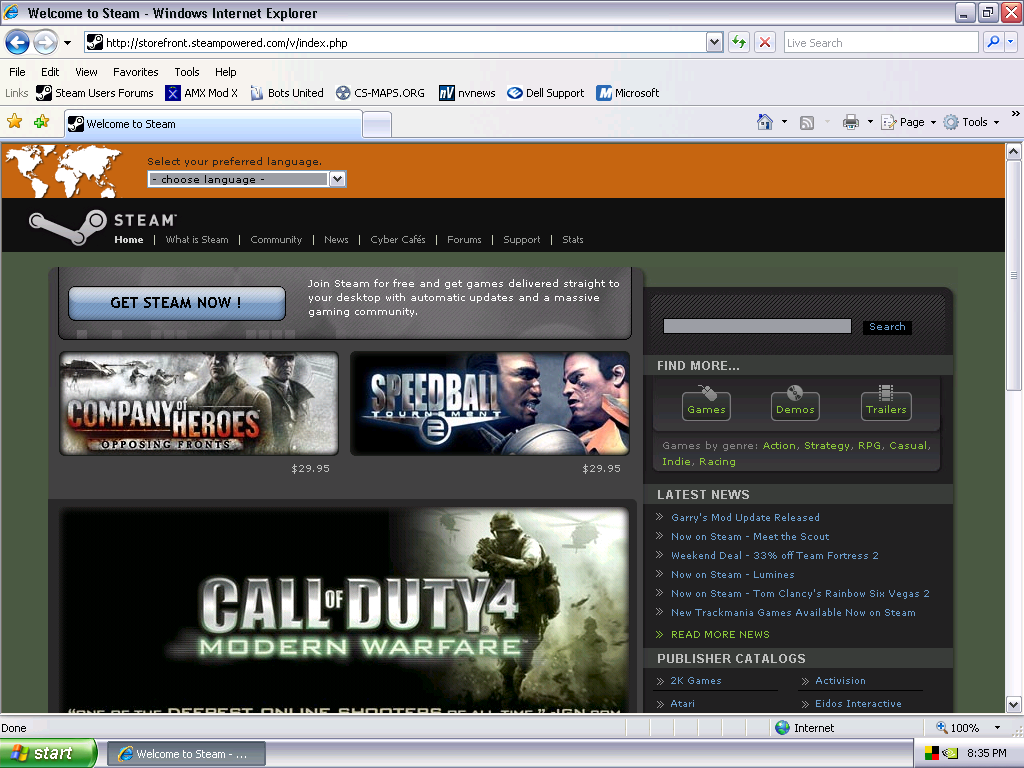Browse Demos via Find More icon
Image resolution: width=1024 pixels, height=768 pixels.
(795, 402)
